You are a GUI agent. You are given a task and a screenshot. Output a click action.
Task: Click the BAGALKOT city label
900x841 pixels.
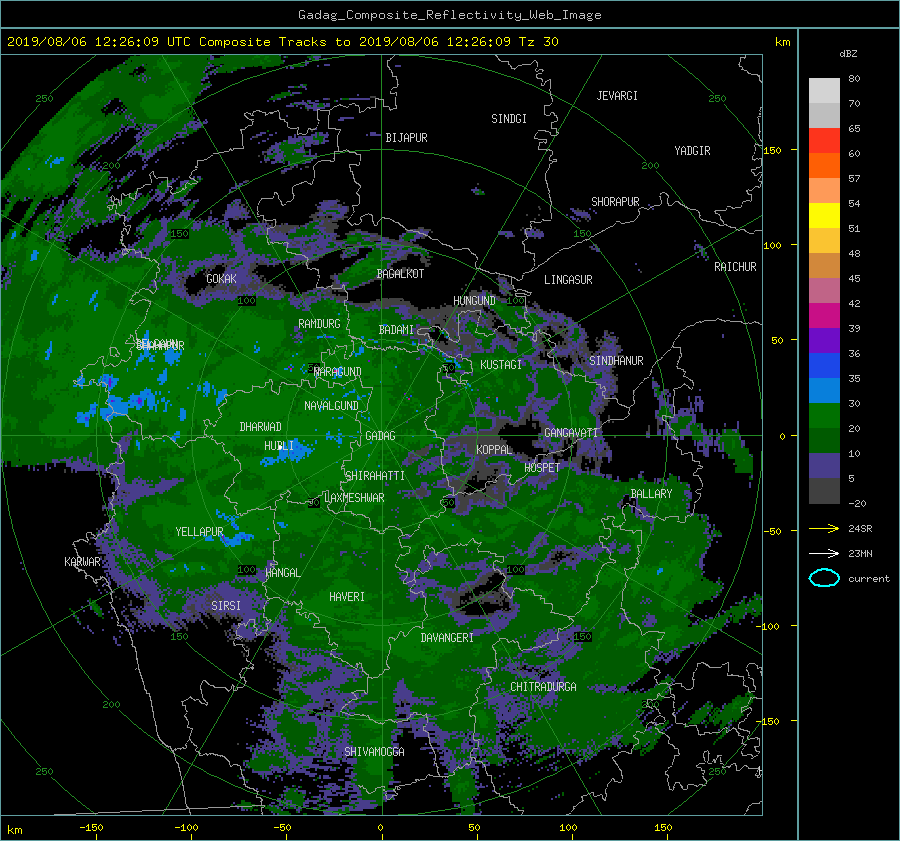click(x=400, y=274)
